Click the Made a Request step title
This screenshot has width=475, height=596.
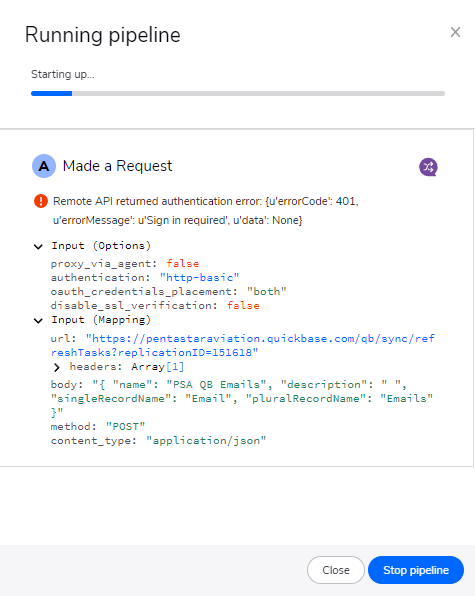[117, 166]
